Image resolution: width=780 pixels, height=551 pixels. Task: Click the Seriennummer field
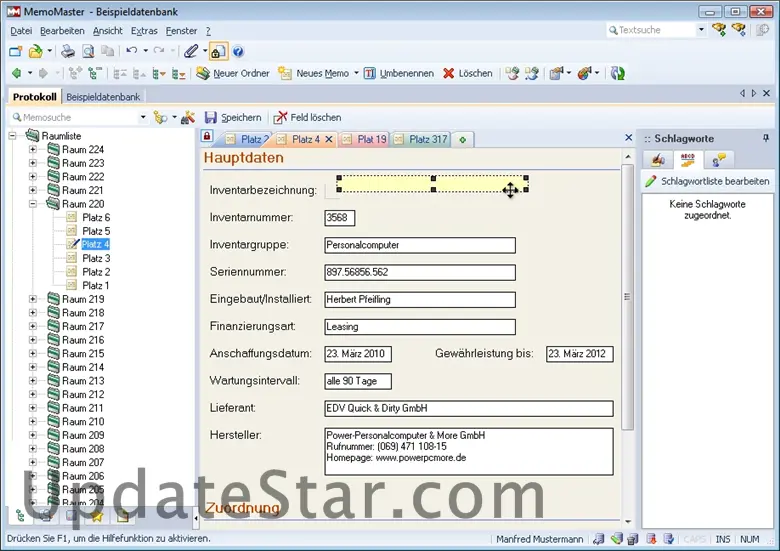tap(420, 273)
